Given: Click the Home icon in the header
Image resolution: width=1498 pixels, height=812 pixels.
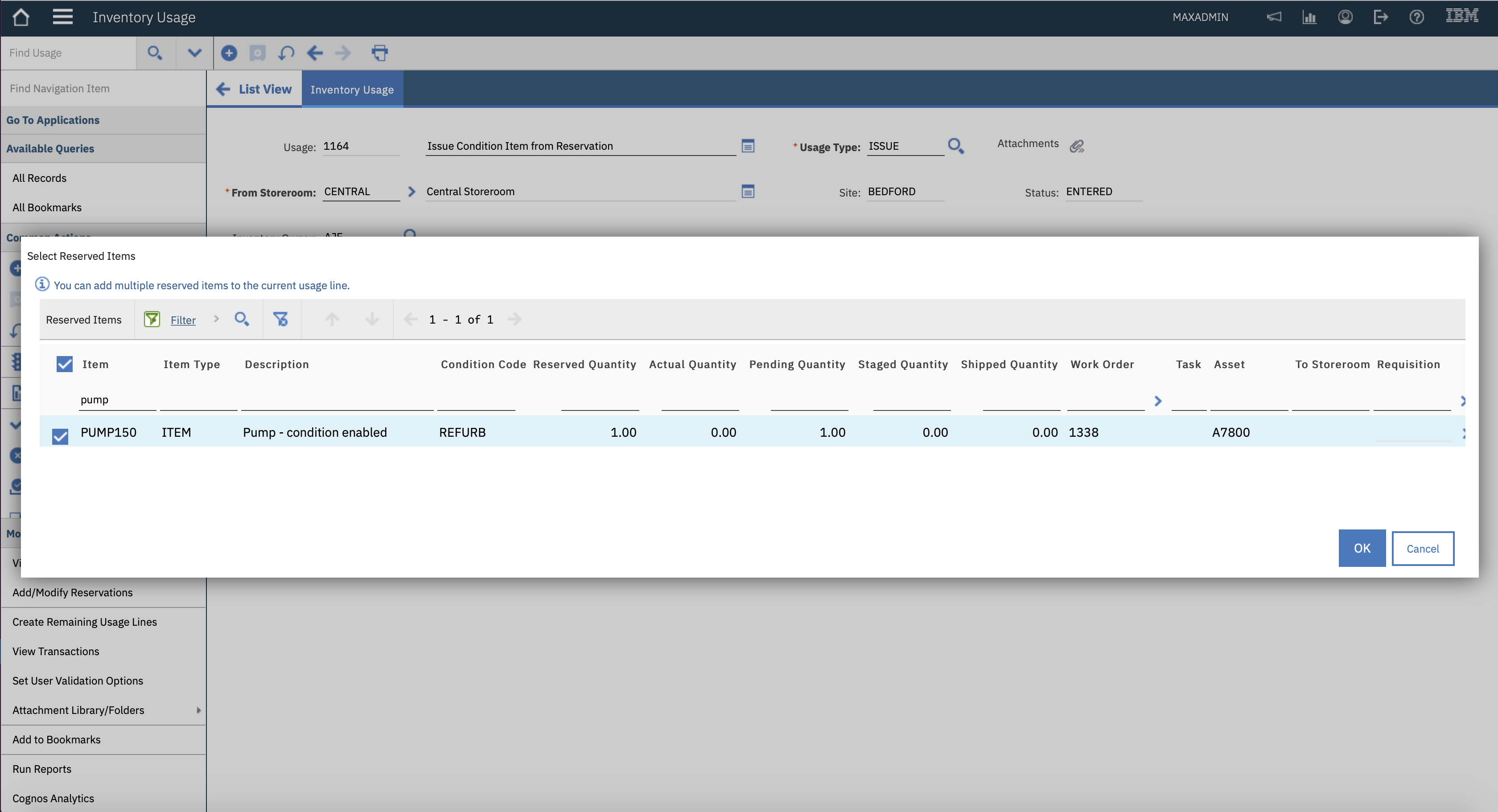Looking at the screenshot, I should pos(21,17).
